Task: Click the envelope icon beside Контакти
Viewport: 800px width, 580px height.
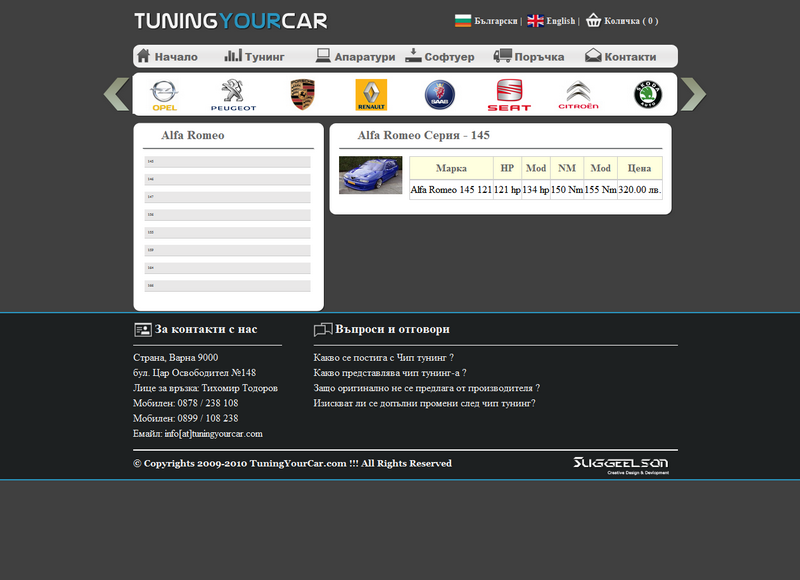Action: point(593,56)
